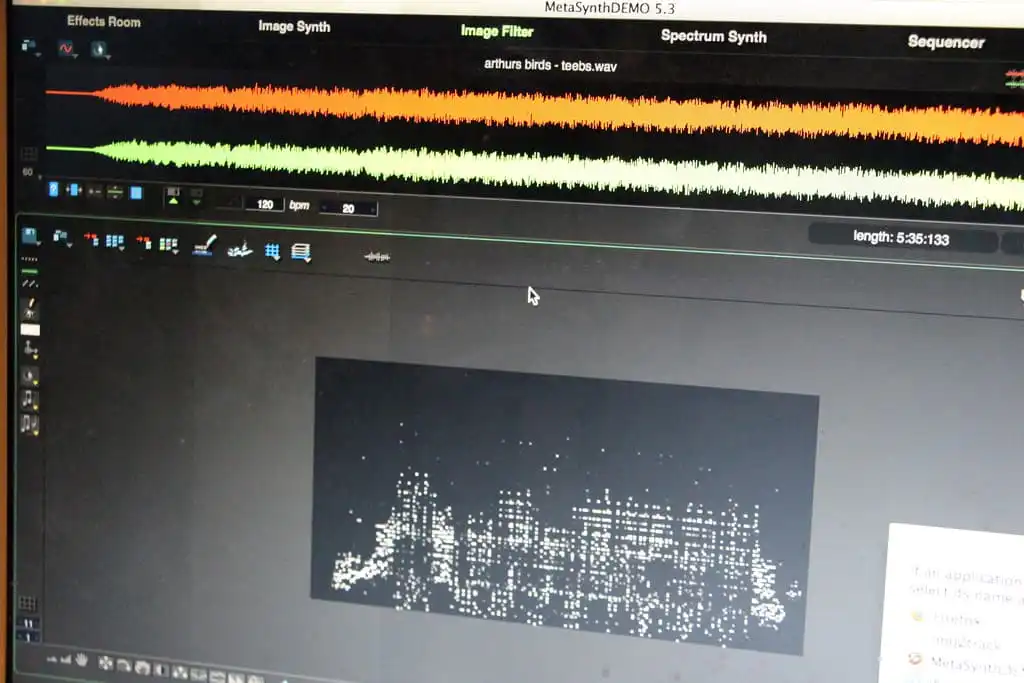1024x683 pixels.
Task: Switch to the Effects Room tab
Action: pos(104,22)
